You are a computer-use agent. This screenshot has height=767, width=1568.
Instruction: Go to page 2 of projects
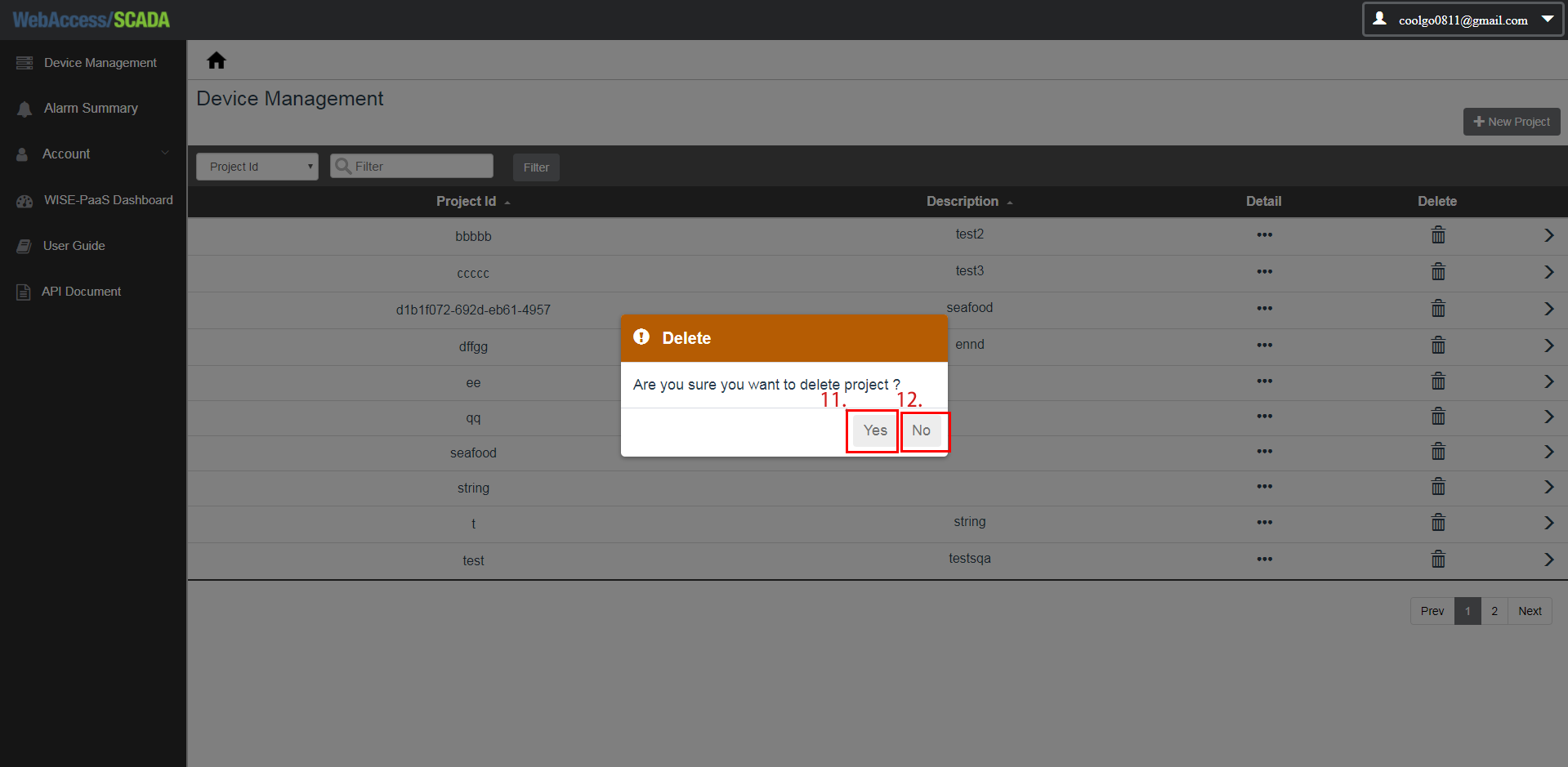pos(1494,611)
